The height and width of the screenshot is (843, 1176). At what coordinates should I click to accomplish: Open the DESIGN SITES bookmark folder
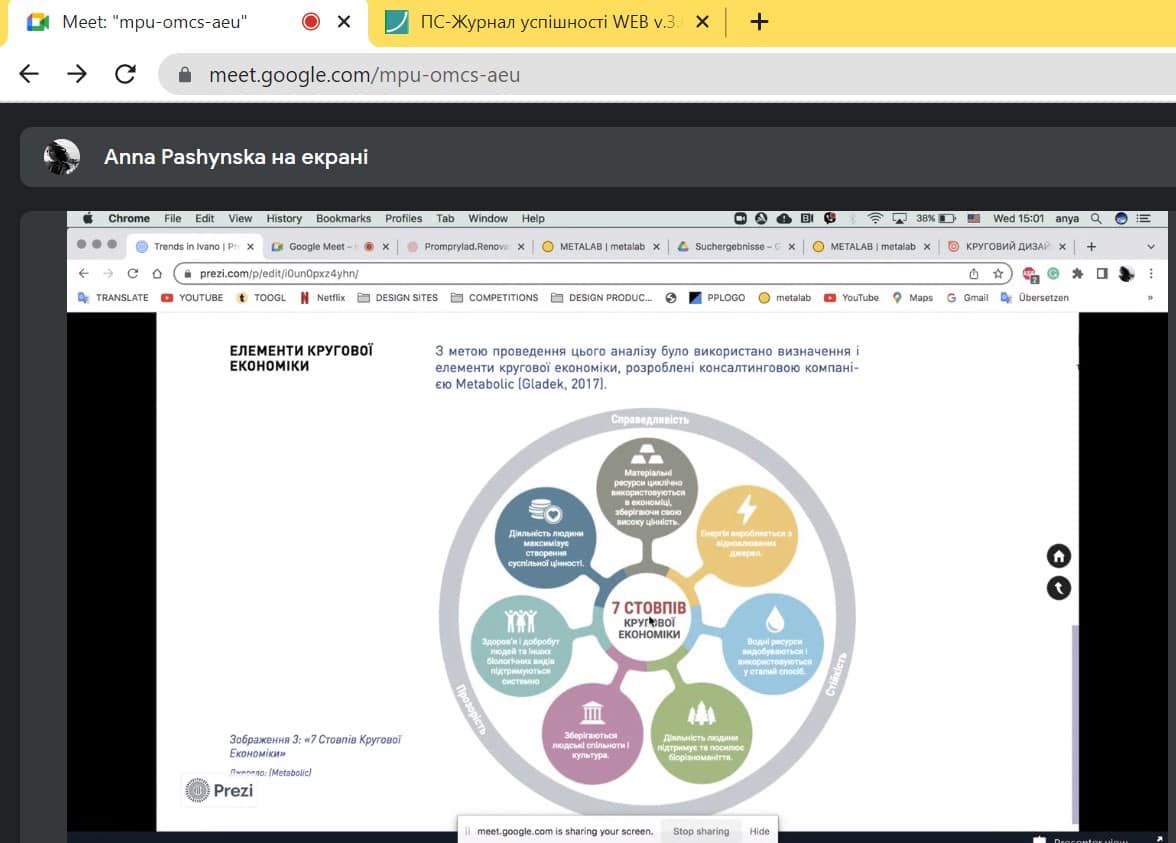coord(398,297)
